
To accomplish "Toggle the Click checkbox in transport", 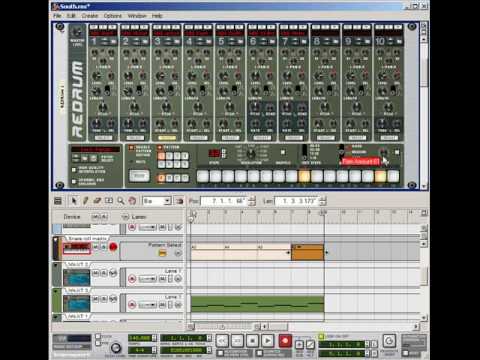I will pyautogui.click(x=98, y=337).
